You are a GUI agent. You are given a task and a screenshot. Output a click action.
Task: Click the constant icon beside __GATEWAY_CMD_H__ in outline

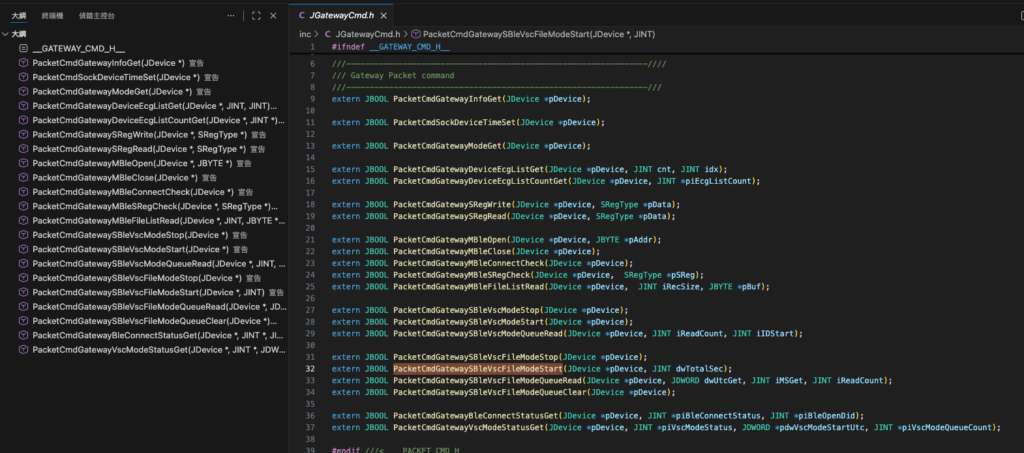coord(23,48)
